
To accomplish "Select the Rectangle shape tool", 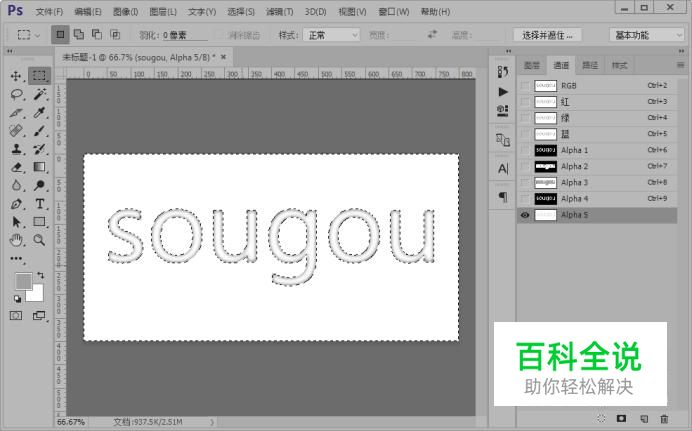I will tap(39, 222).
